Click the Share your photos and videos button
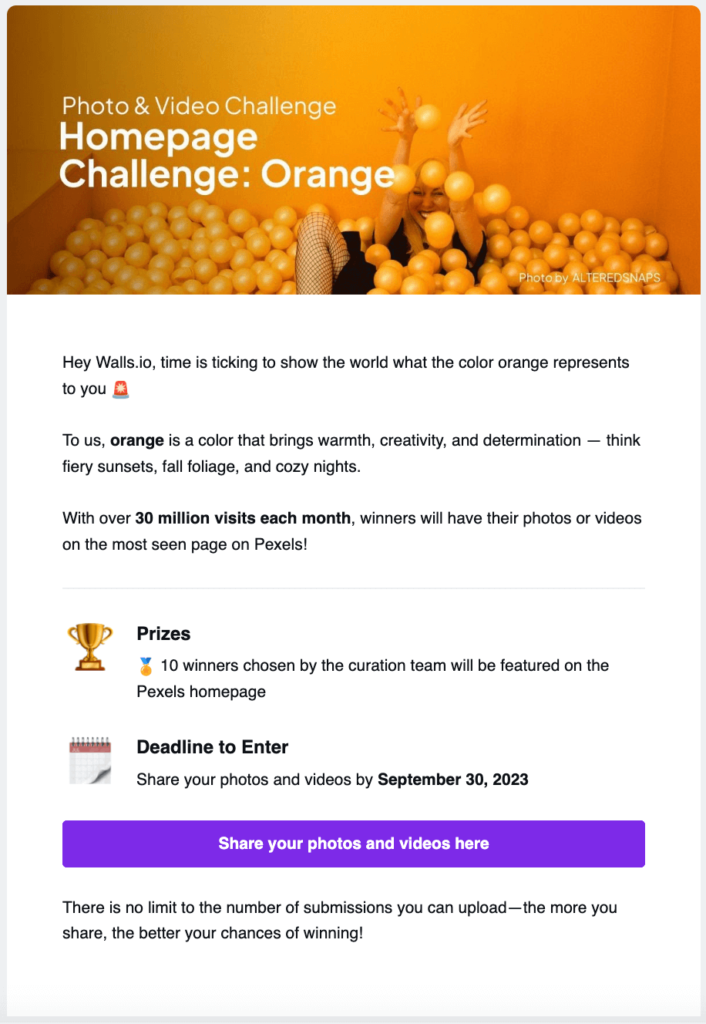Viewport: 706px width, 1024px height. [x=353, y=843]
